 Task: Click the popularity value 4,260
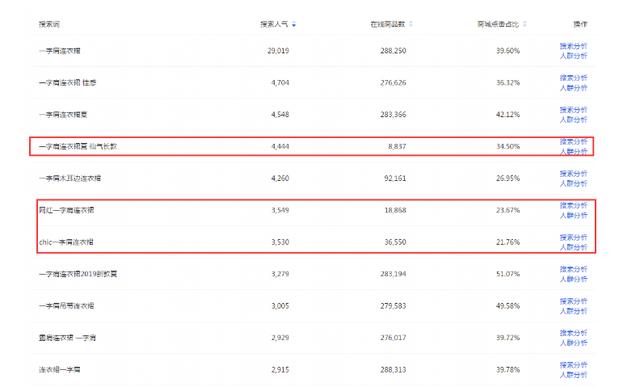[280, 178]
